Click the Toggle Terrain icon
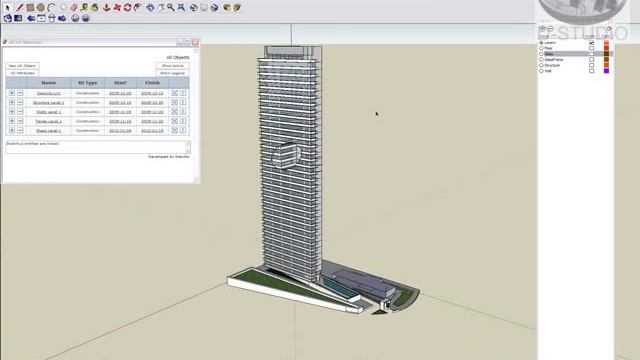Viewport: 640px width, 360px height. click(x=204, y=7)
